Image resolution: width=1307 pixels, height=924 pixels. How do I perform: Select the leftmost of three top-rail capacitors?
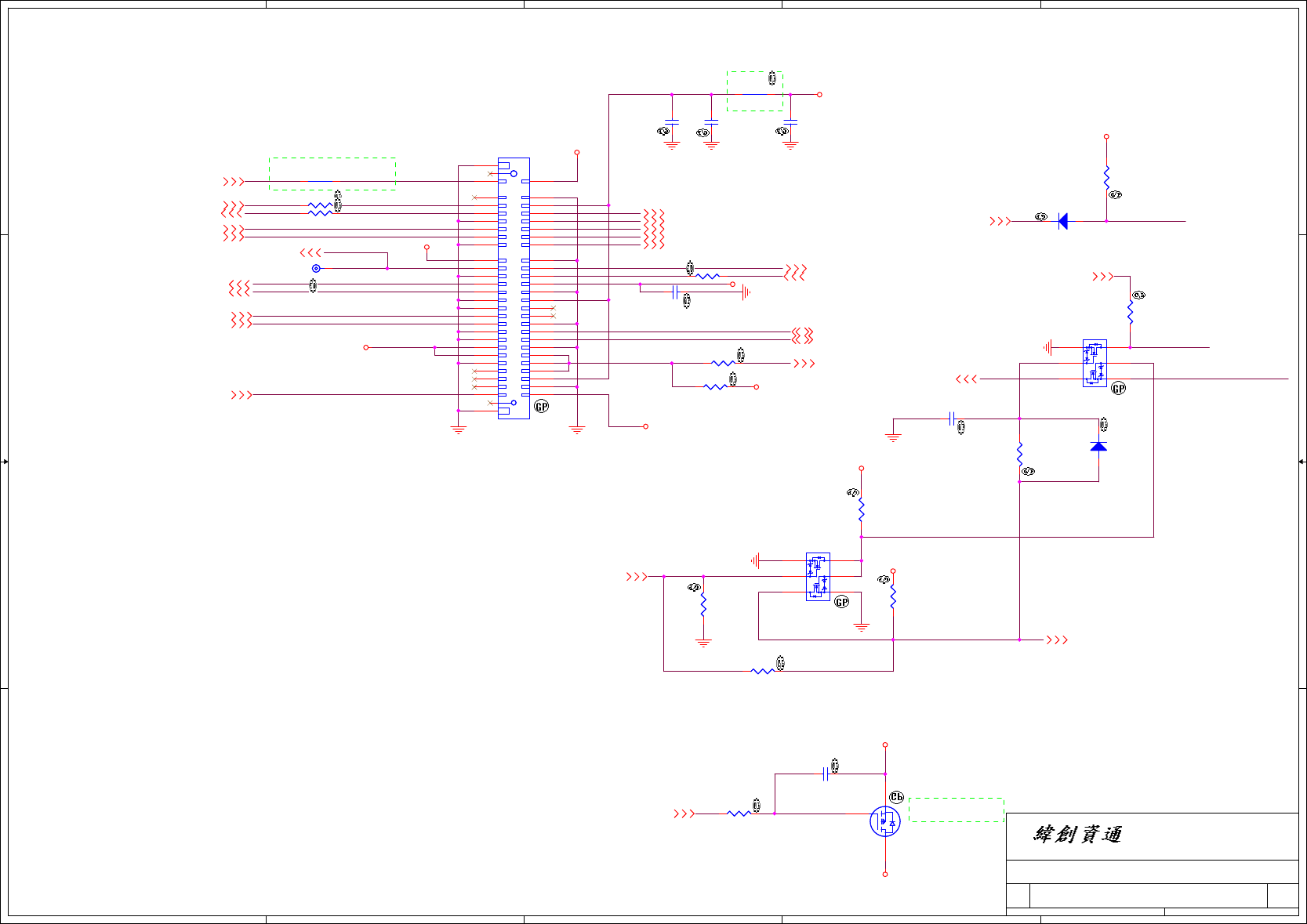tap(672, 122)
